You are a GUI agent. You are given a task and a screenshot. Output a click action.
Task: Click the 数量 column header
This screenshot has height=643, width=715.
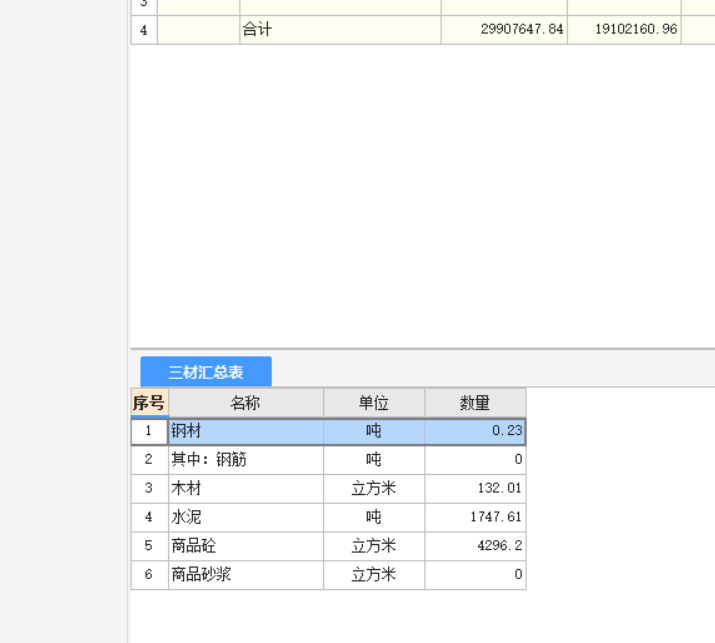[x=475, y=403]
